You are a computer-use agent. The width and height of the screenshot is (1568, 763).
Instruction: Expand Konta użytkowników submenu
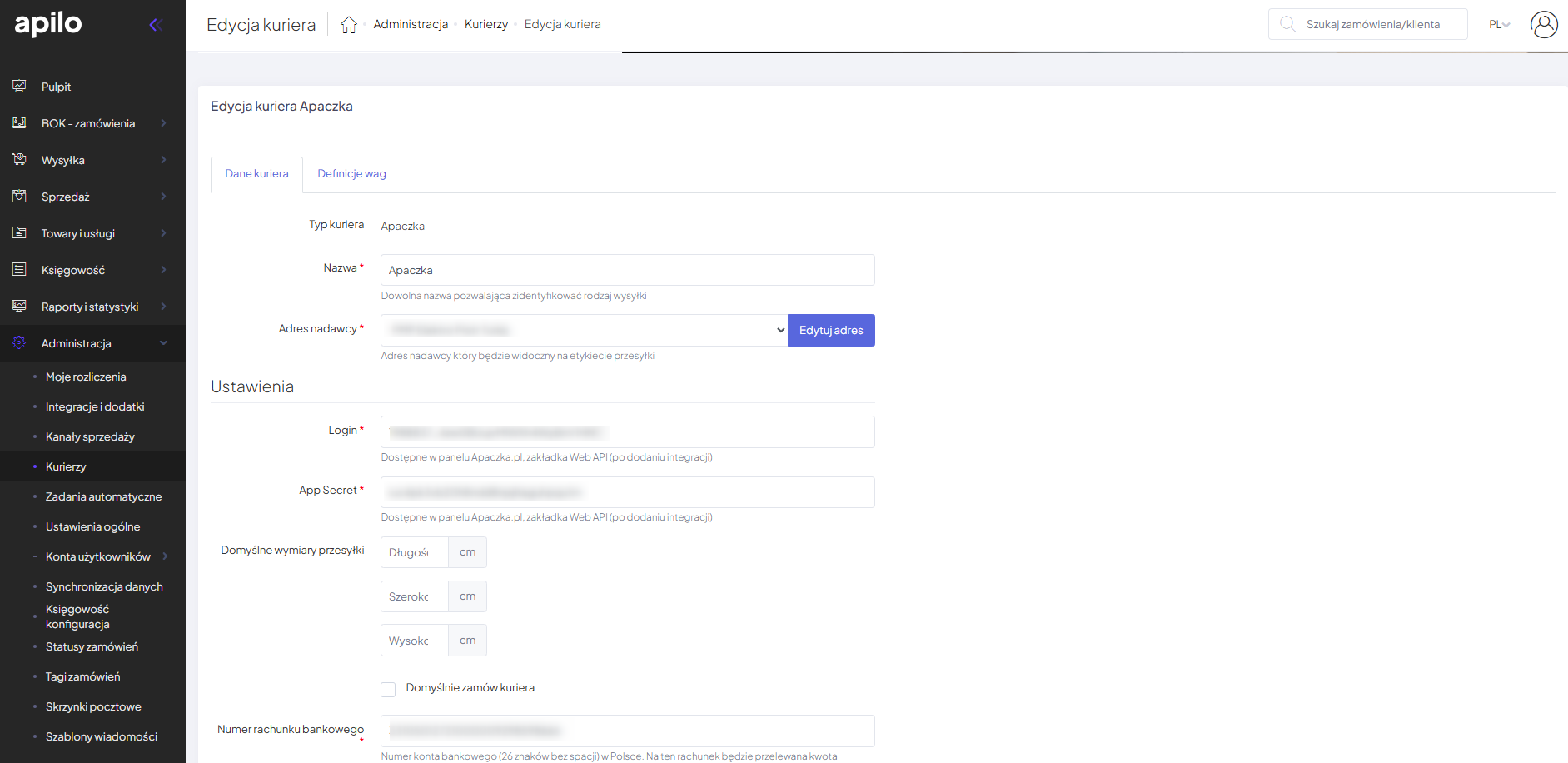165,556
